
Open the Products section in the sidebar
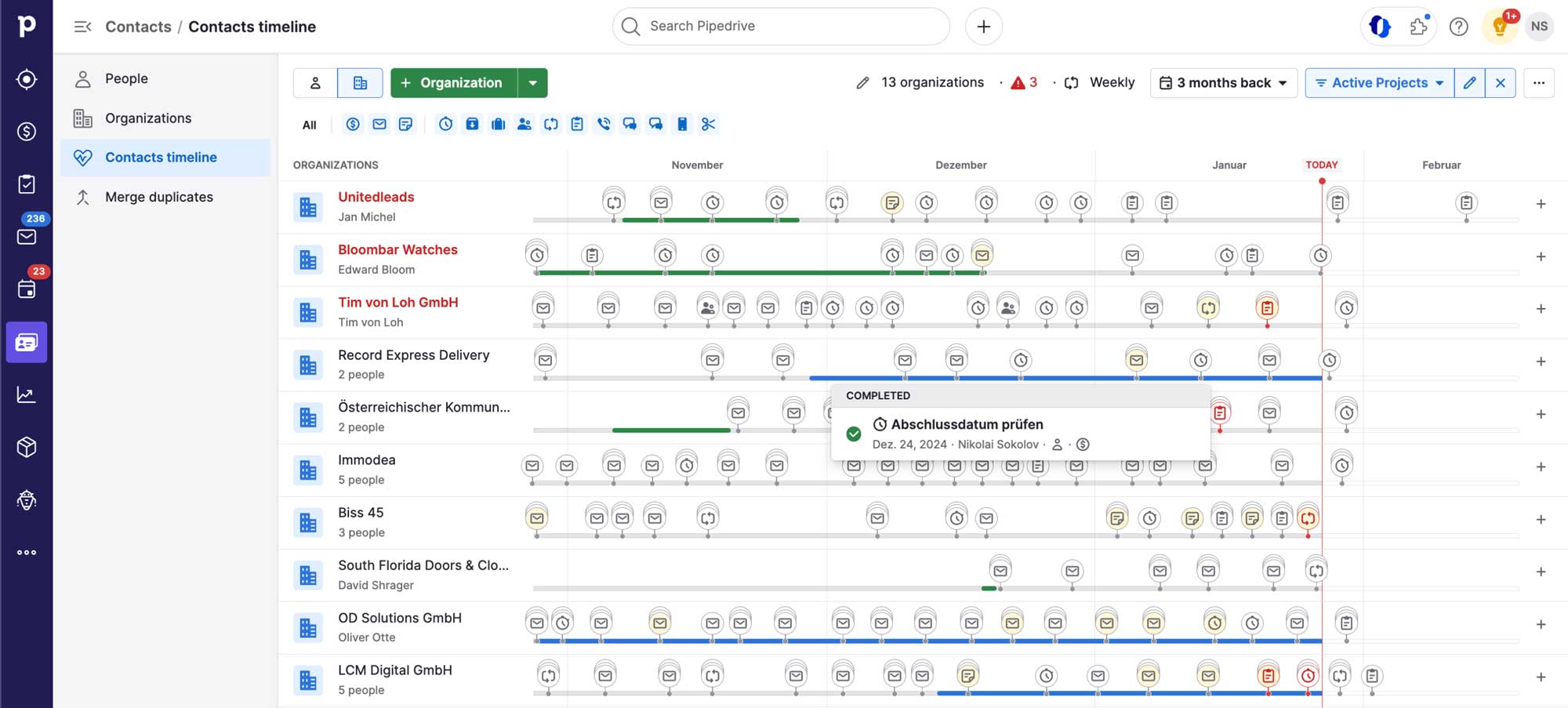[27, 447]
